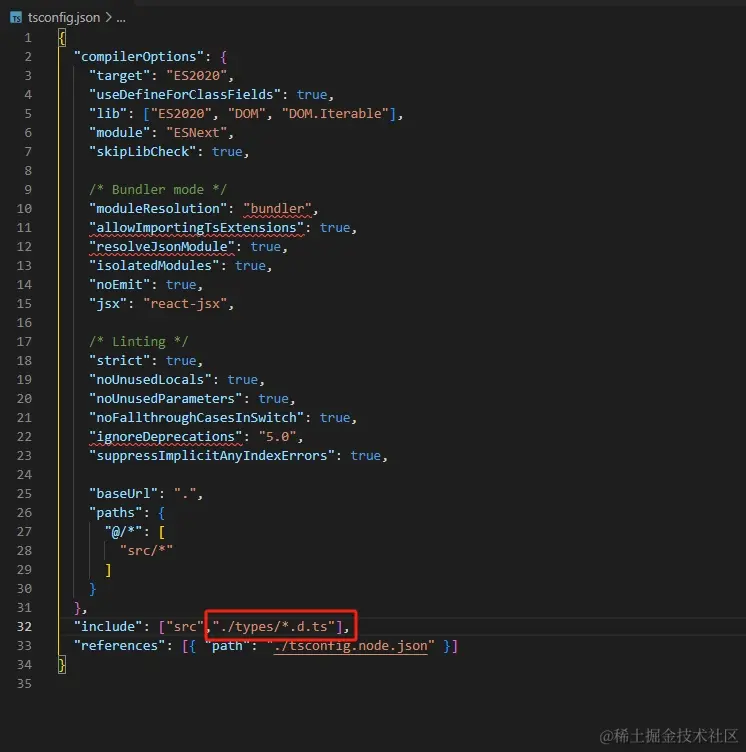Open the ./tsconfig.node.json link
The height and width of the screenshot is (752, 746).
350,646
